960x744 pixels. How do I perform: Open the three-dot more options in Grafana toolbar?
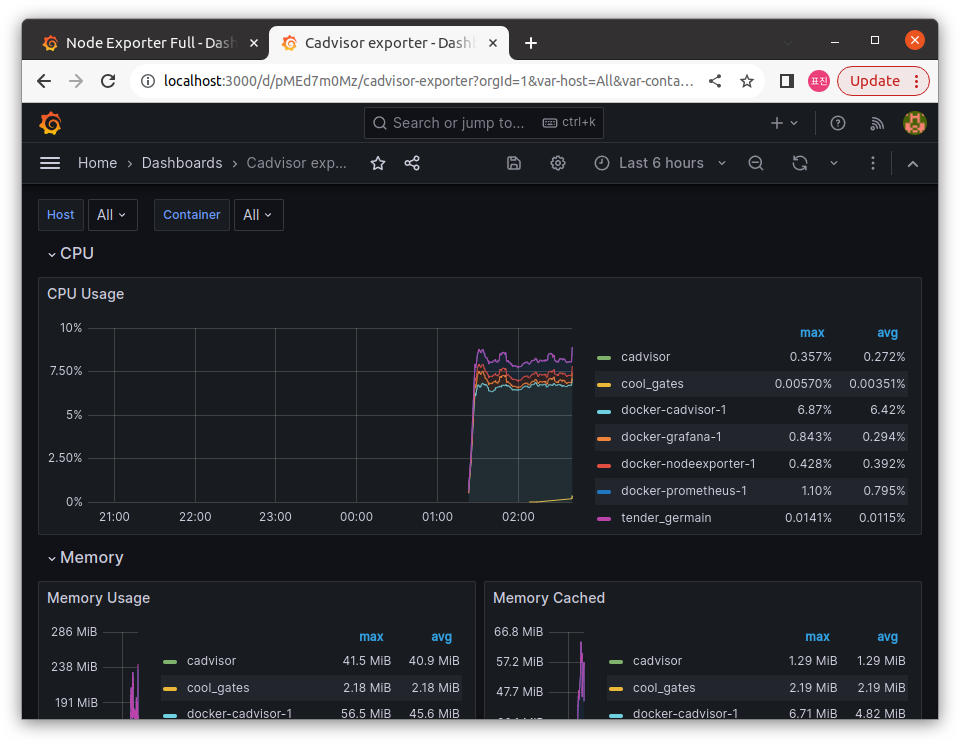[872, 163]
